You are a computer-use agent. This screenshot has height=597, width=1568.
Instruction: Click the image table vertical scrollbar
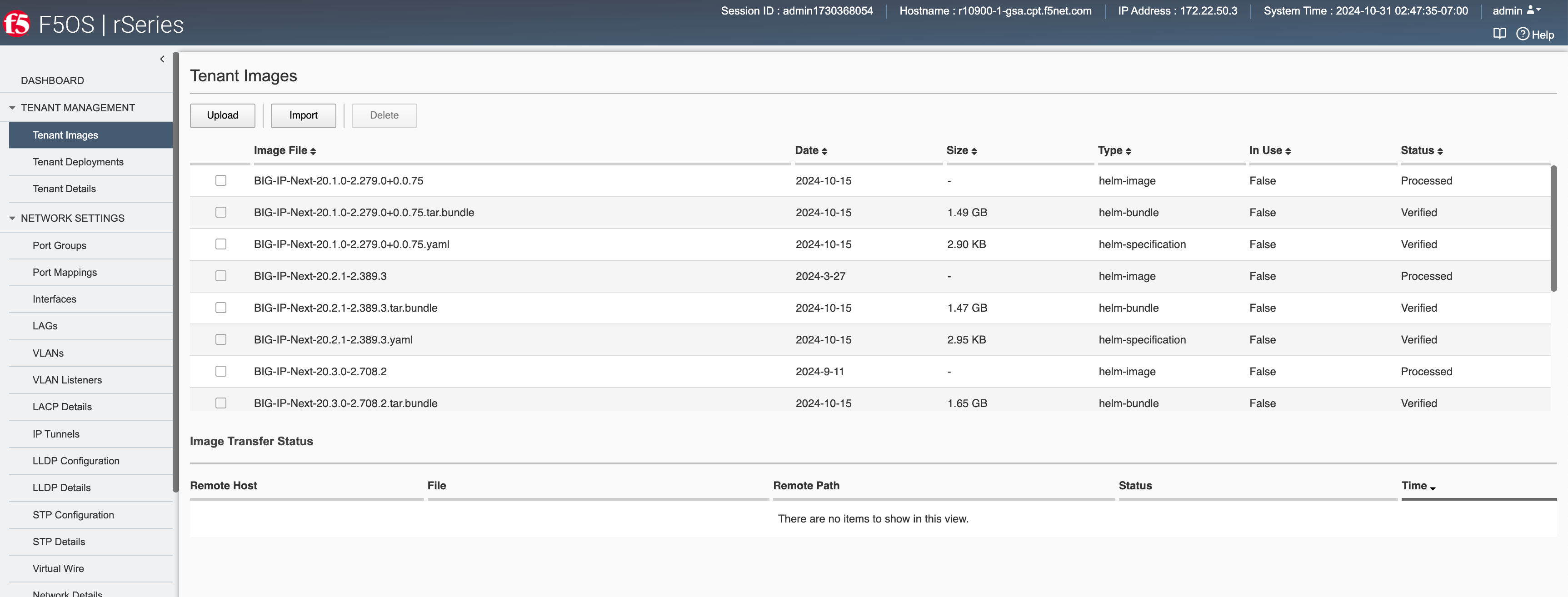click(x=1553, y=228)
